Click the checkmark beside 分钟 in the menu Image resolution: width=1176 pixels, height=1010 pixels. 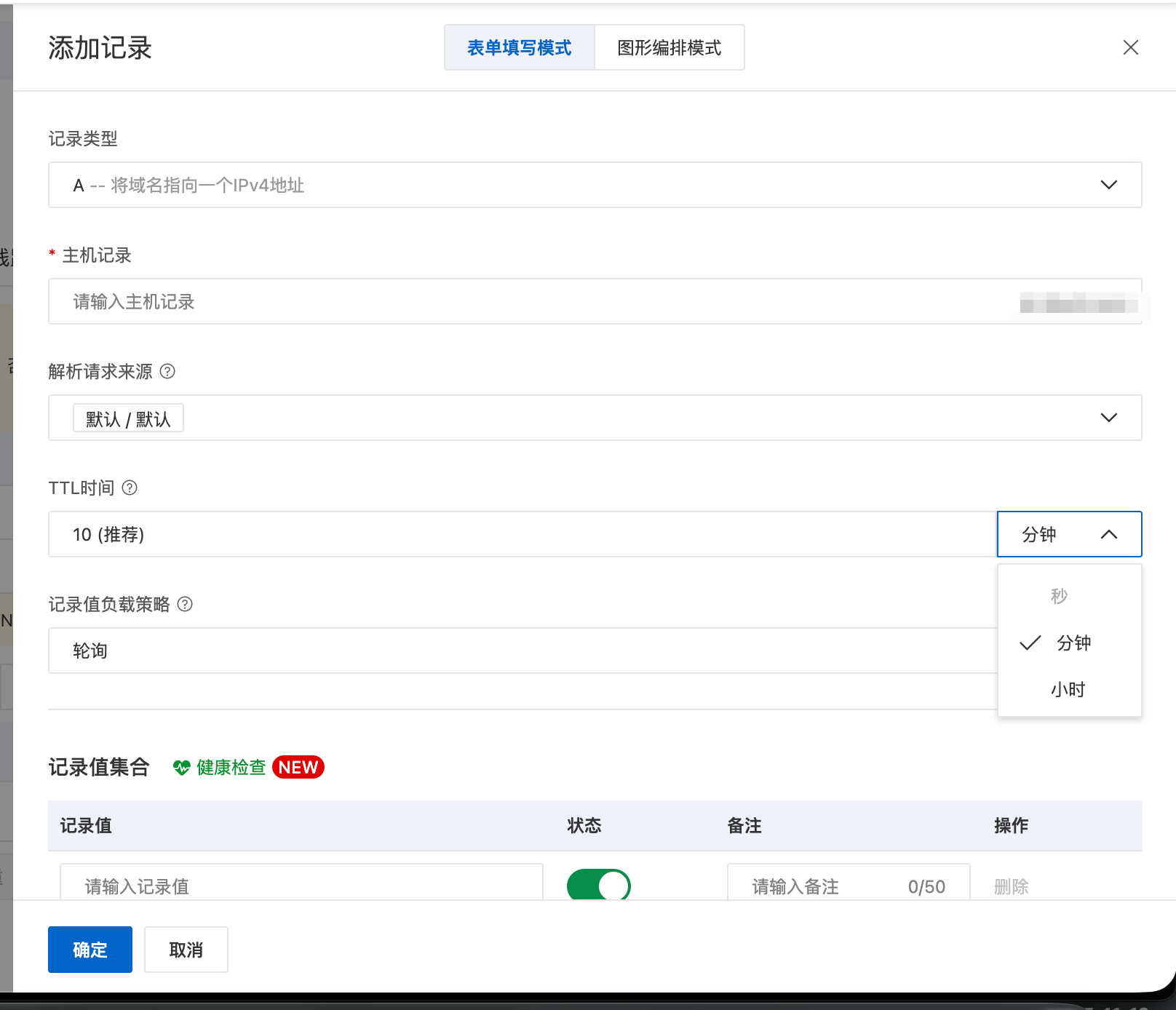pyautogui.click(x=1031, y=643)
